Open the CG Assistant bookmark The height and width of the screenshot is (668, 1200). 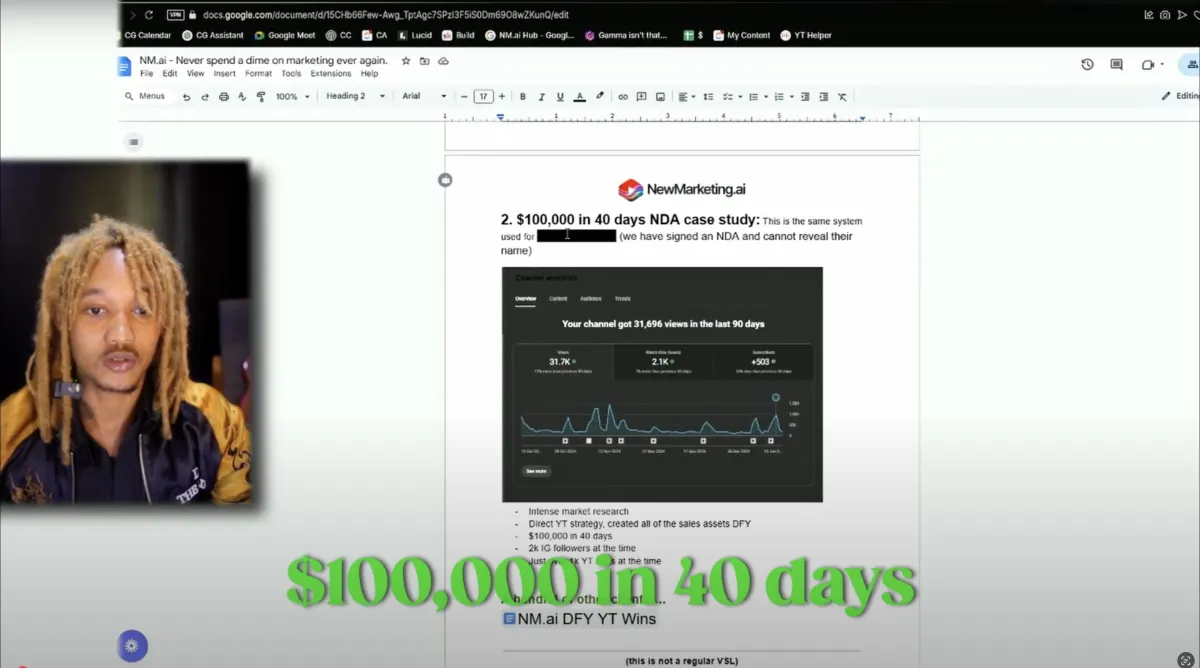[x=212, y=35]
